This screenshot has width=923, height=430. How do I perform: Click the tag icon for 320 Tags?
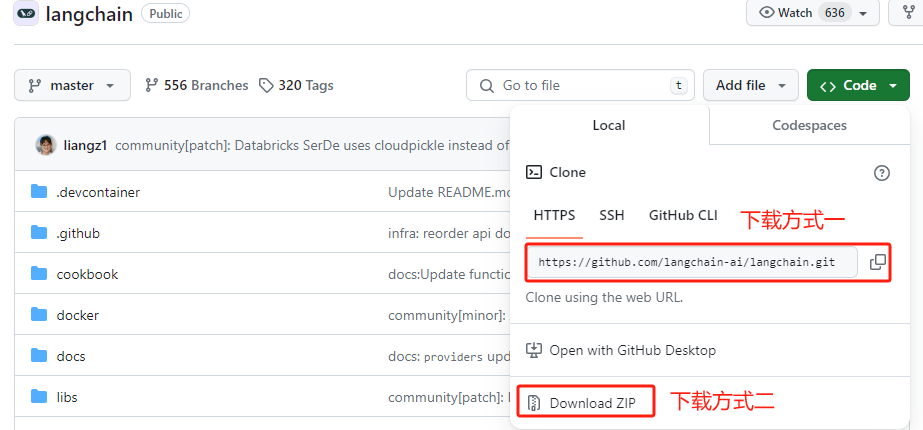266,86
